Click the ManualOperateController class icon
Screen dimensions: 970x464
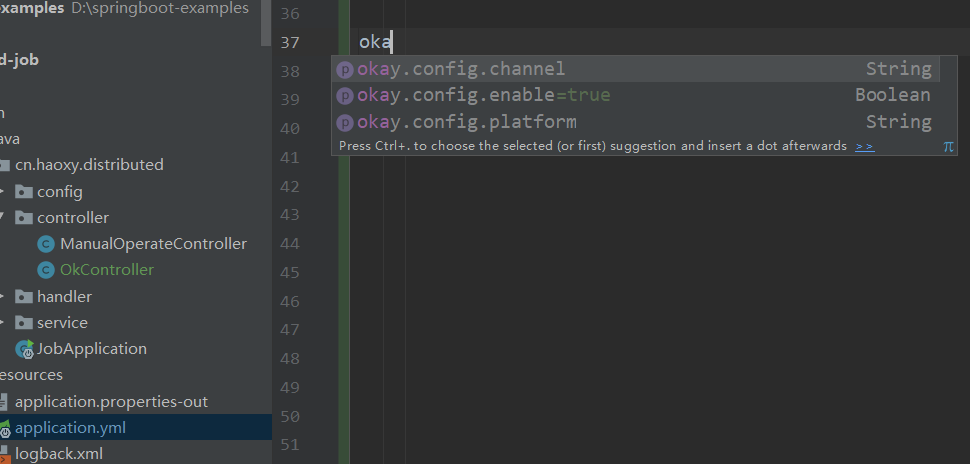point(45,244)
